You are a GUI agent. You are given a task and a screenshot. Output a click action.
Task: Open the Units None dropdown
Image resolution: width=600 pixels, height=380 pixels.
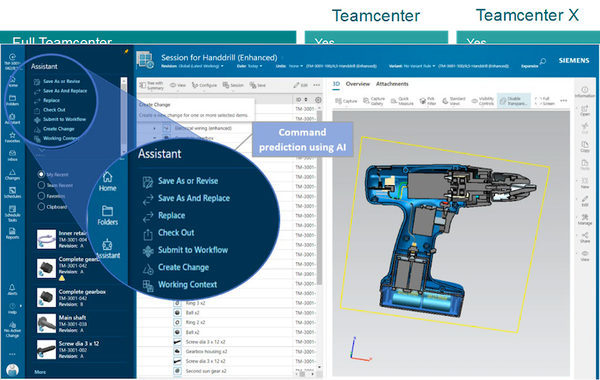[x=290, y=66]
